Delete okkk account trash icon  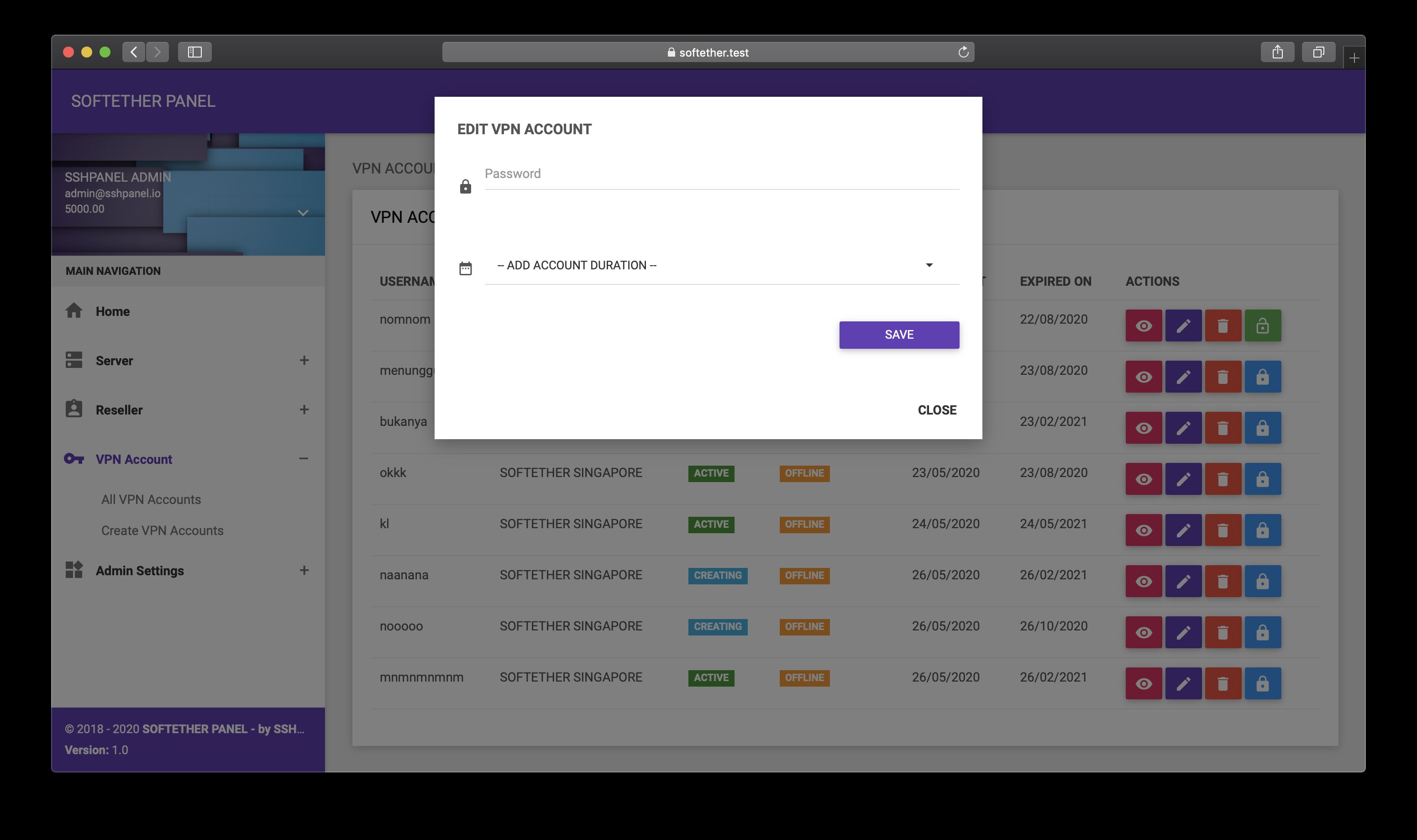pos(1223,479)
